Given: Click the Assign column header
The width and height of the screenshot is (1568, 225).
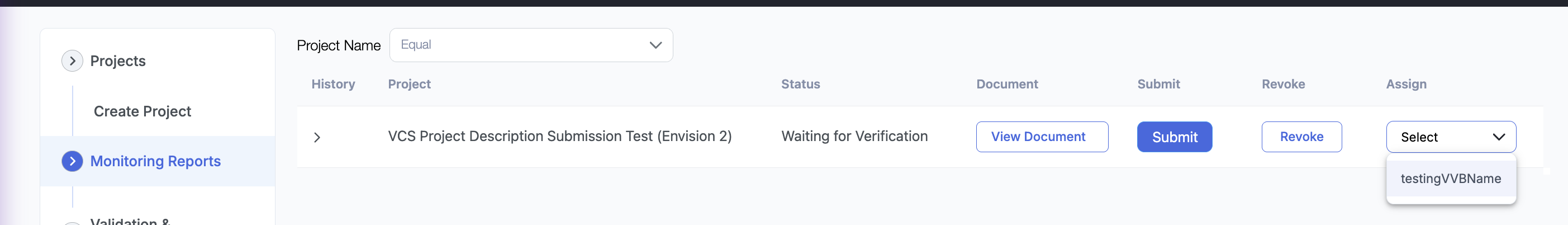Looking at the screenshot, I should [x=1405, y=84].
